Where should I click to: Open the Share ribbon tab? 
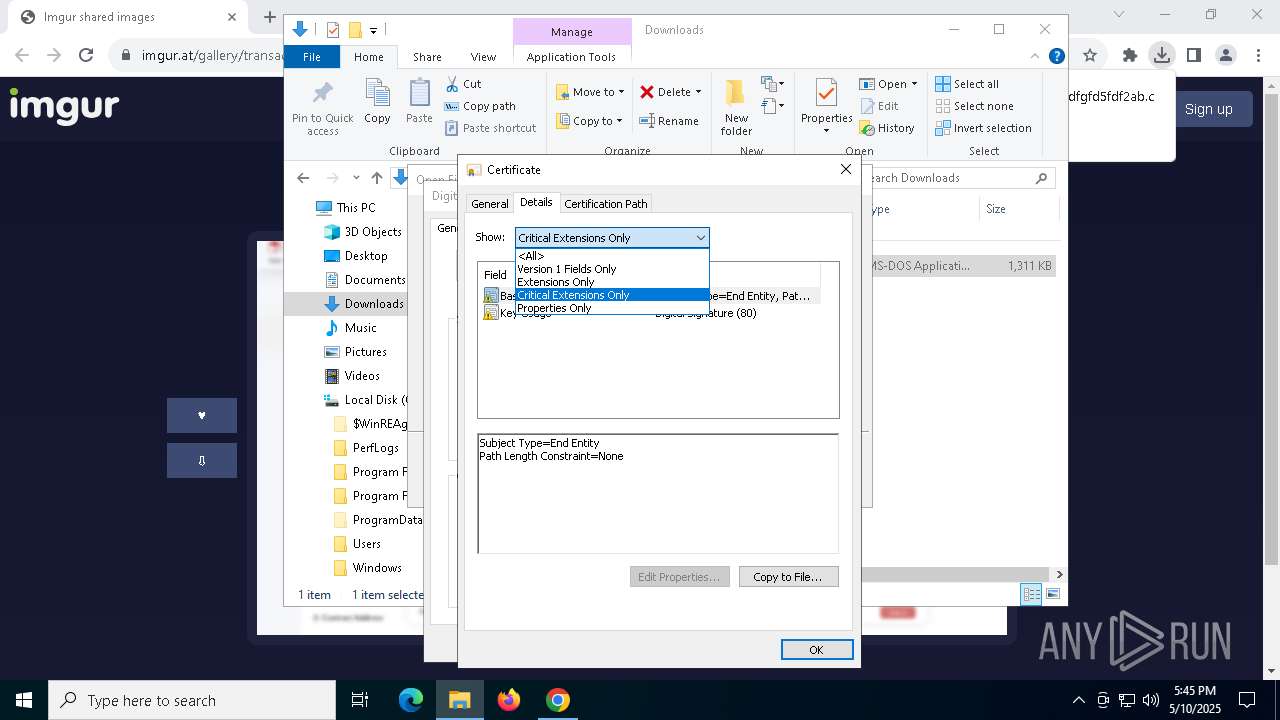(427, 57)
